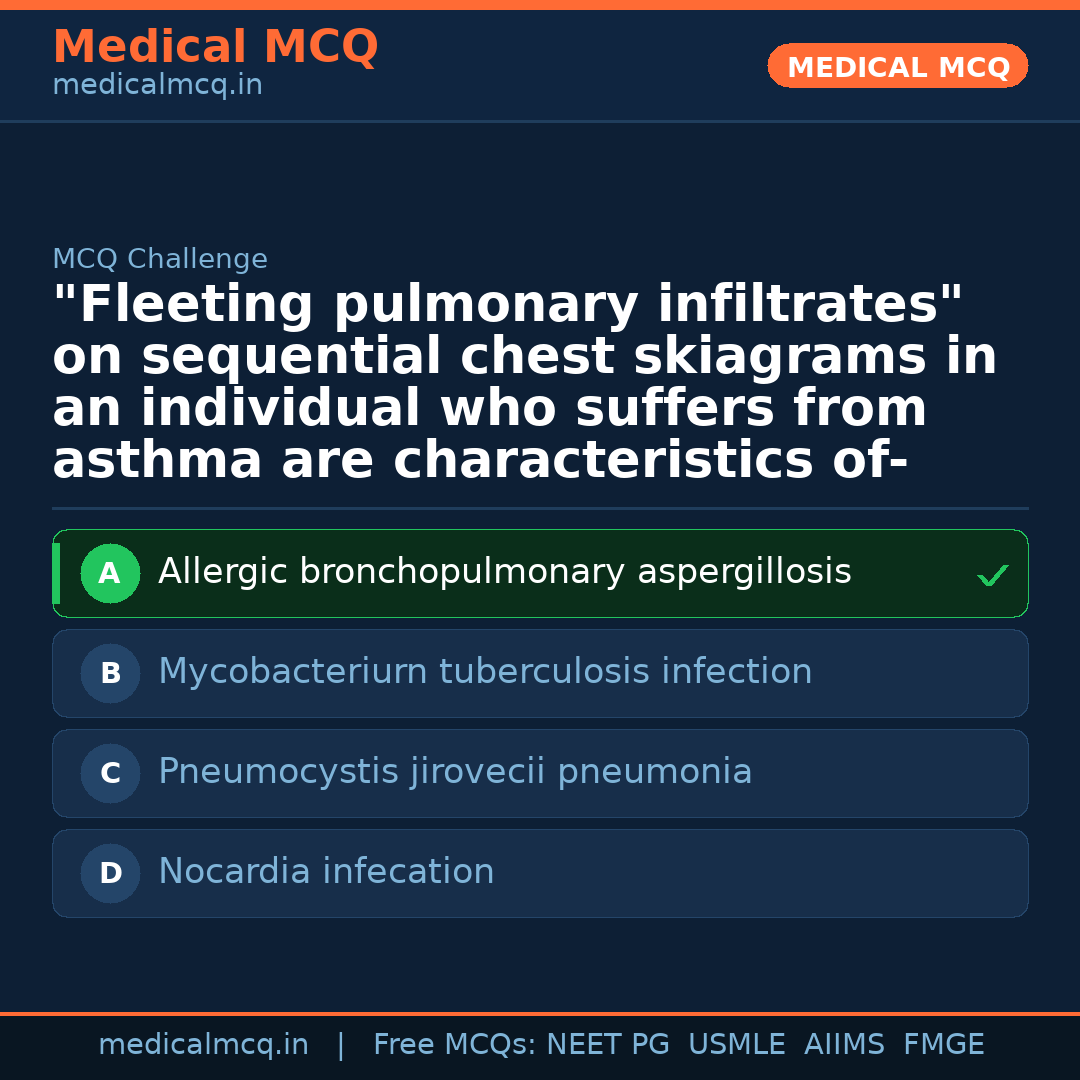
Task: Open medicalmcq.in link below header title
Action: (157, 86)
